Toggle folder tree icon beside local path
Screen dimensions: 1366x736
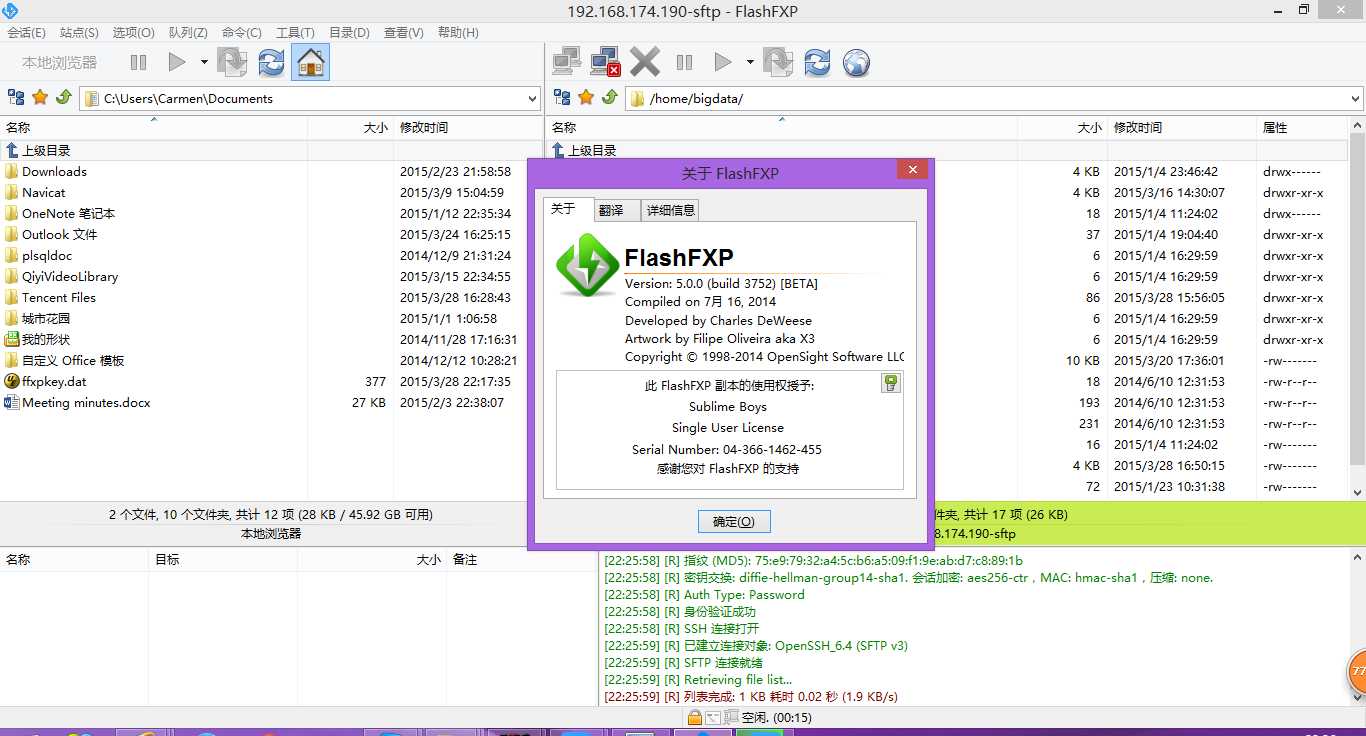click(16, 97)
